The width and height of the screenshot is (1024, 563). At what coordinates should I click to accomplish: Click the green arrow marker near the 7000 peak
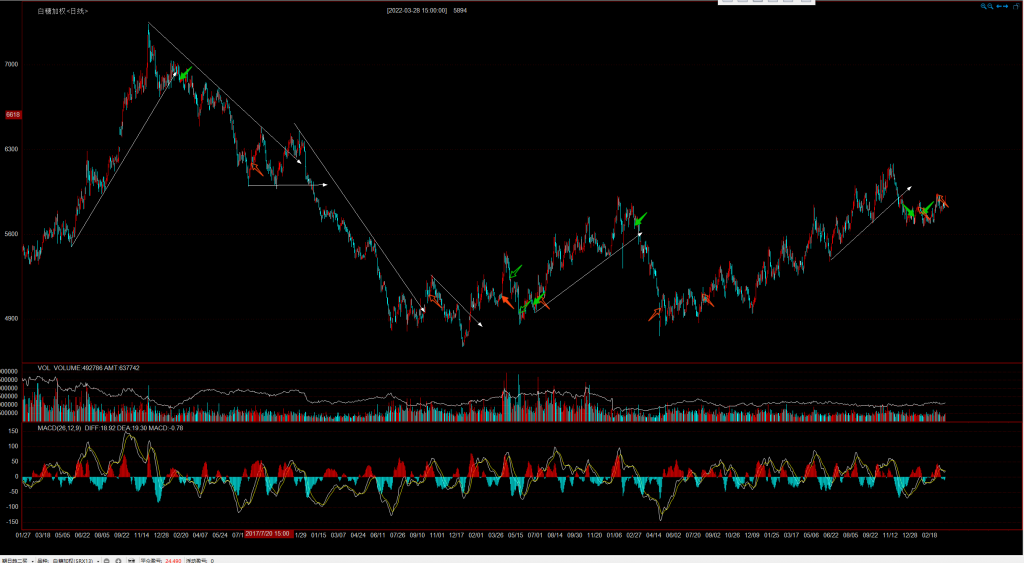click(185, 72)
